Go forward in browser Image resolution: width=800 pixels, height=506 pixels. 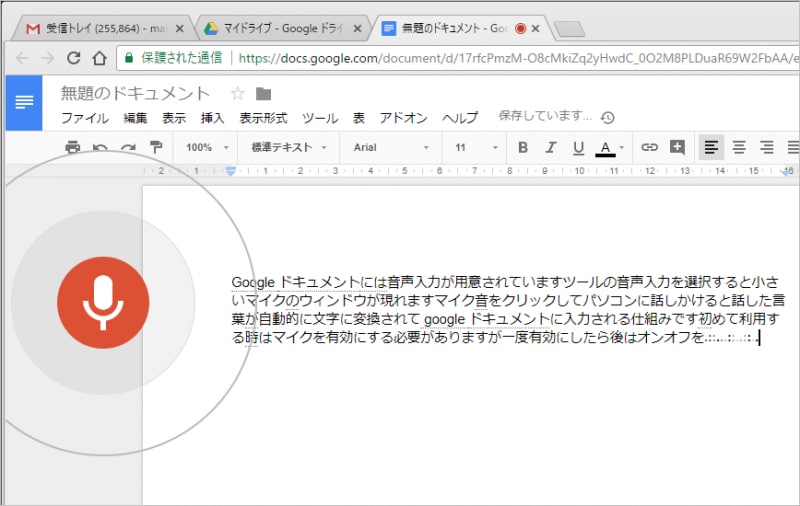(47, 58)
